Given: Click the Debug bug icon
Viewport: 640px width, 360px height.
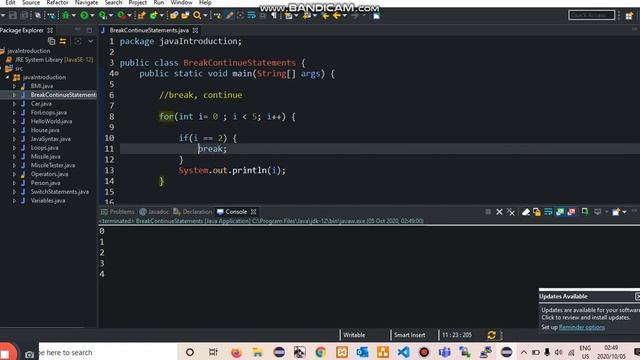Looking at the screenshot, I should click(65, 16).
